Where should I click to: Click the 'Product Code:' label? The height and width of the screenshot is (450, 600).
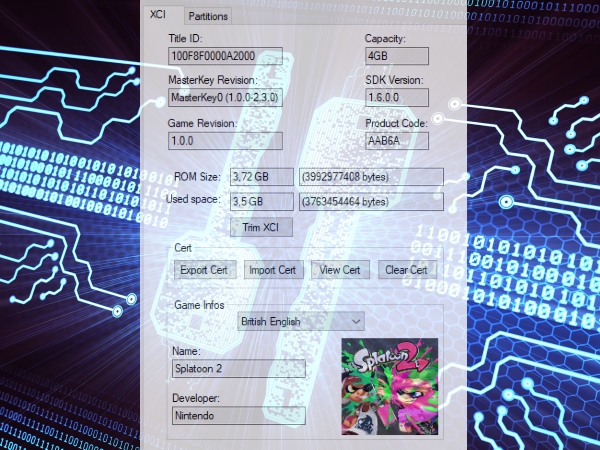tap(396, 124)
